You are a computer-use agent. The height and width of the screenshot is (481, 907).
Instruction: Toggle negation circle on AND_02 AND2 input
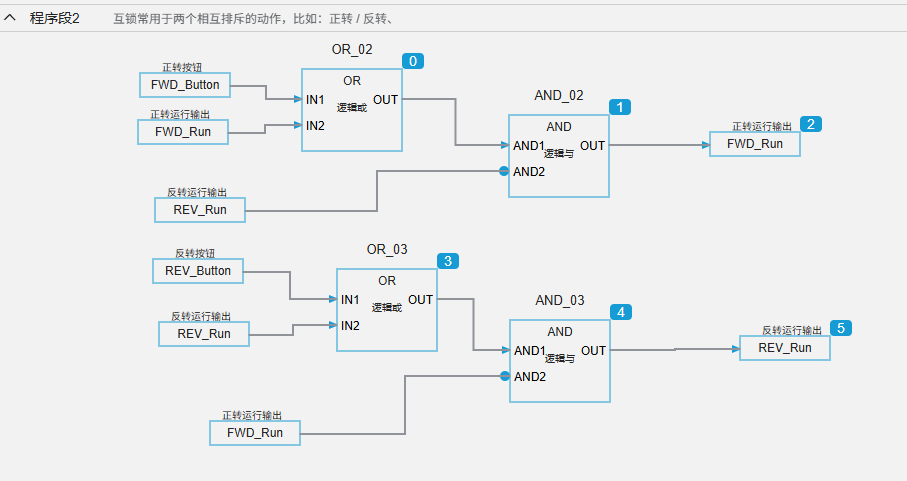pyautogui.click(x=504, y=171)
